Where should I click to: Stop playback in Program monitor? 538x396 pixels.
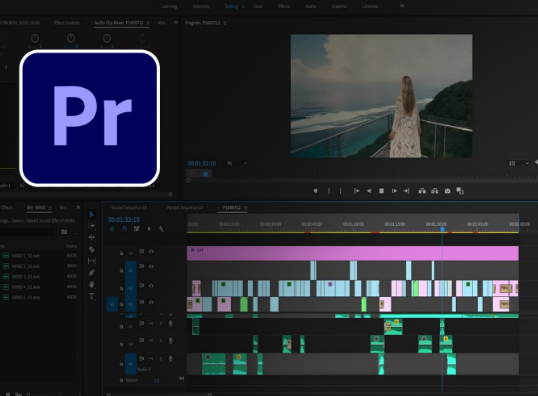(381, 191)
